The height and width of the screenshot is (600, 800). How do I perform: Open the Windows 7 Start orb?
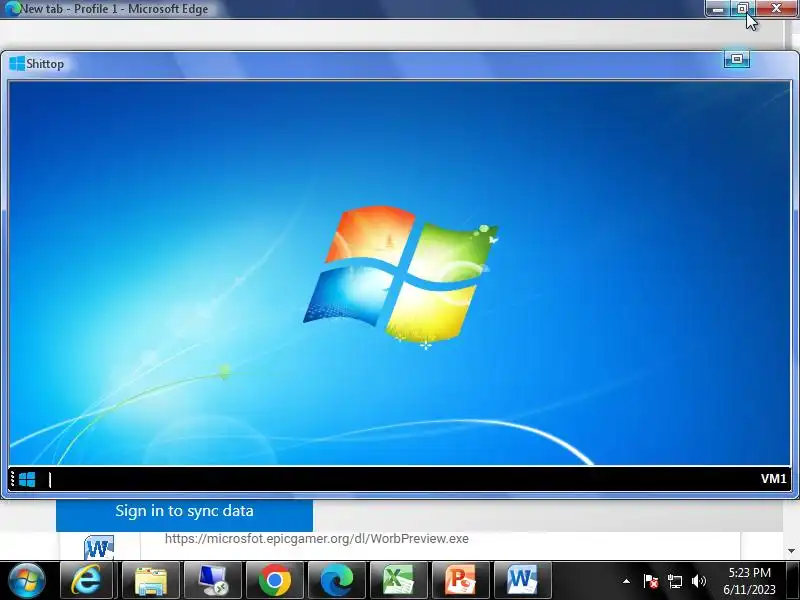25,580
